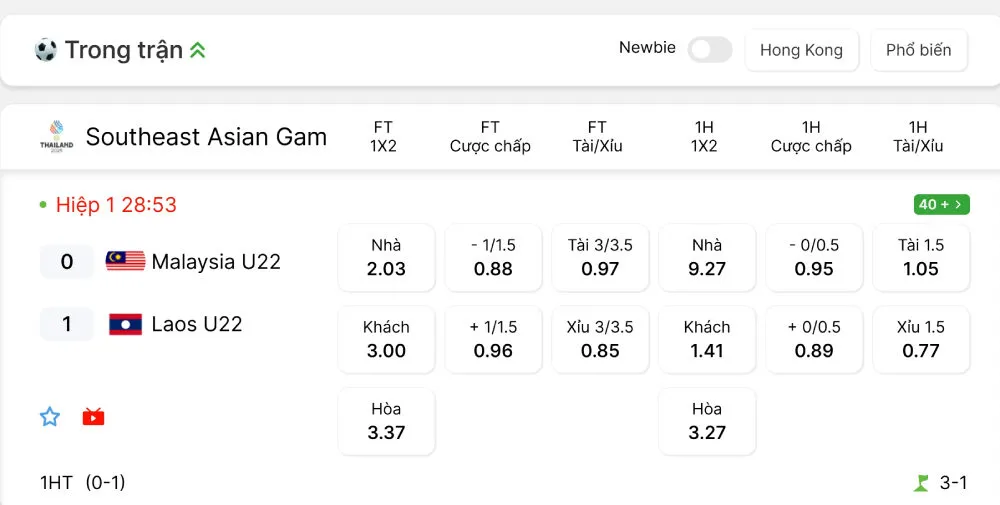
Task: Toggle the Newbie switch
Action: click(710, 49)
